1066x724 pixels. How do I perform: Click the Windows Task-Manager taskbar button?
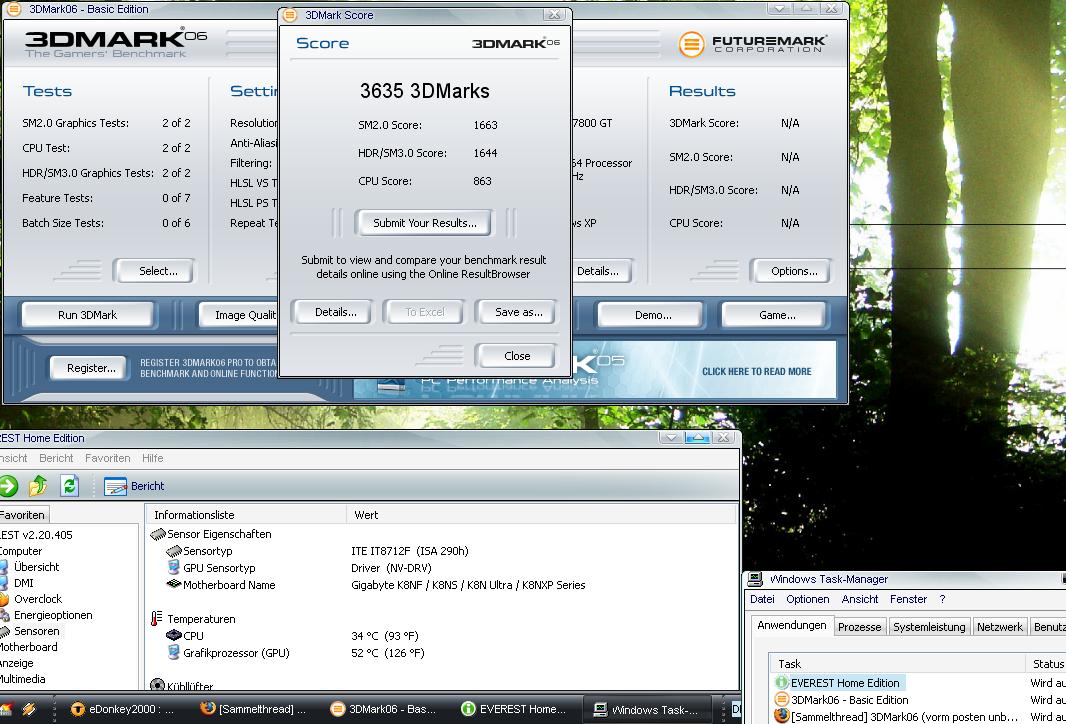click(647, 709)
